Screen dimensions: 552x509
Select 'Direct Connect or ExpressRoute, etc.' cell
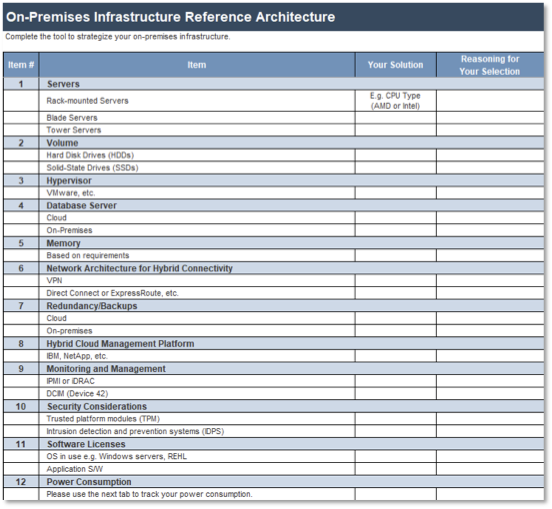[197, 293]
